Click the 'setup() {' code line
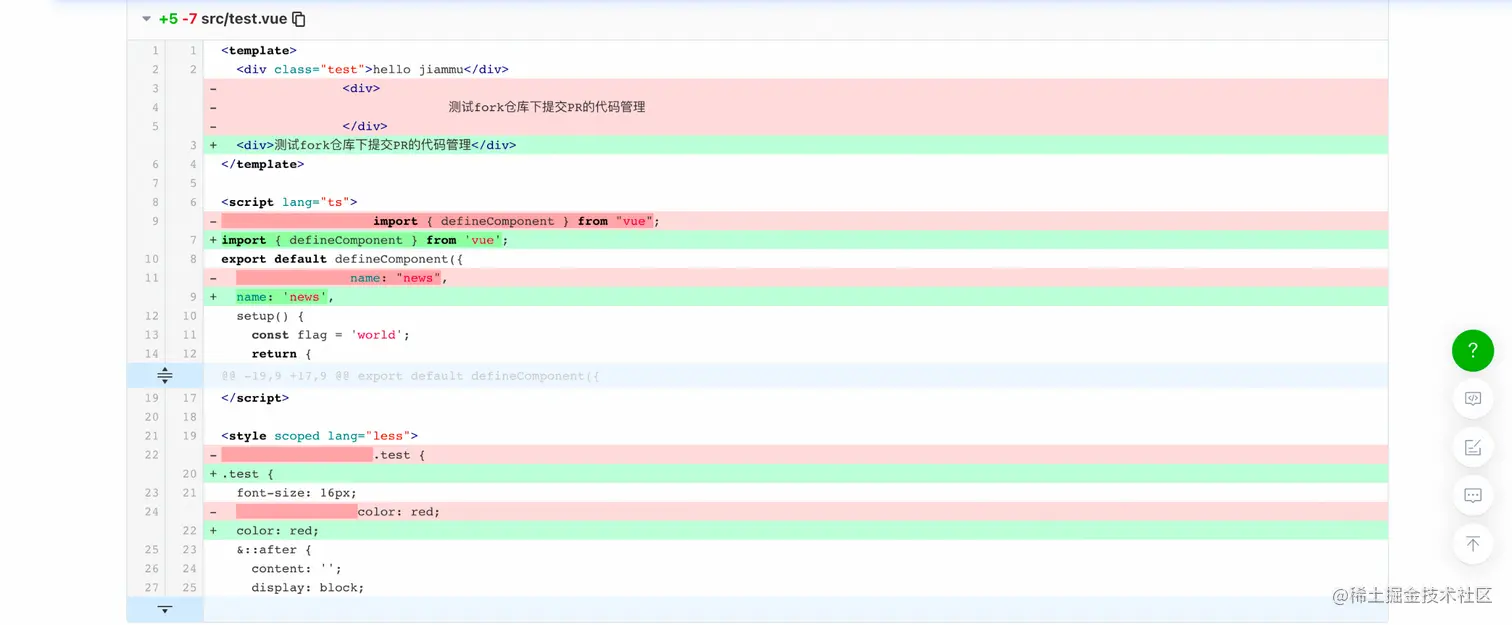 pyautogui.click(x=795, y=316)
